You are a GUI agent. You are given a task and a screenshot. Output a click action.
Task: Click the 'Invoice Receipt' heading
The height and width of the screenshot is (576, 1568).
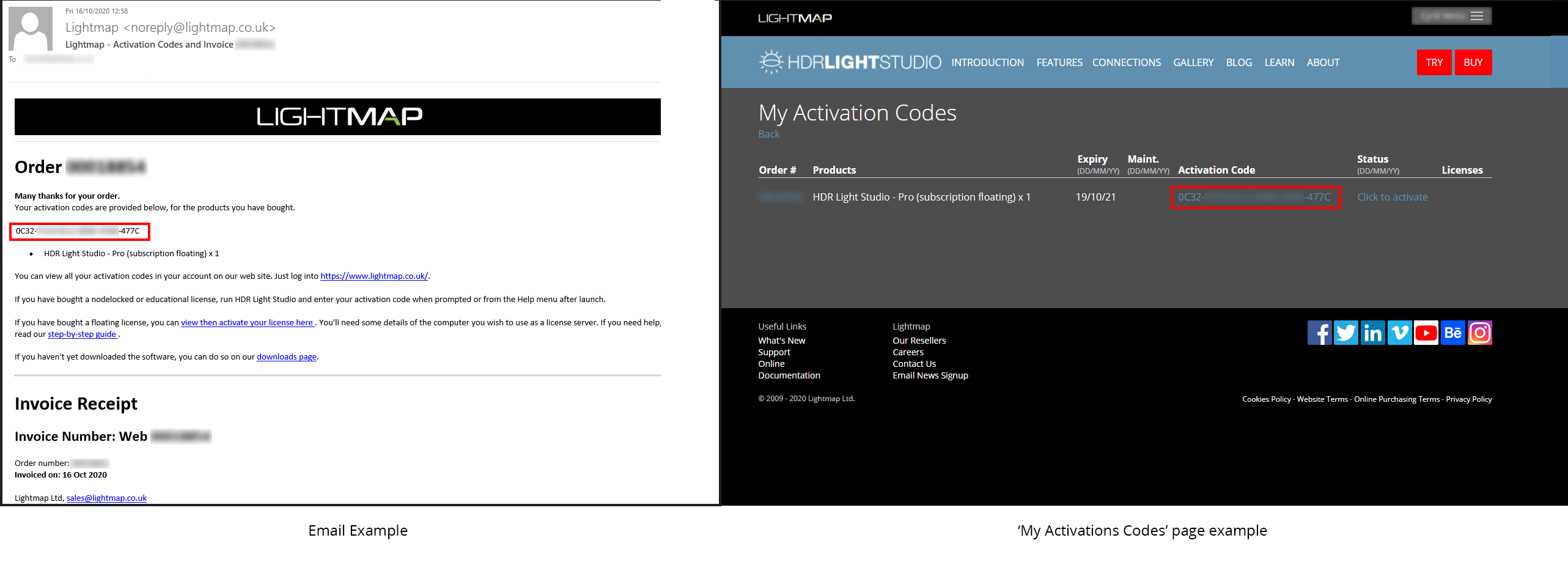pyautogui.click(x=76, y=404)
